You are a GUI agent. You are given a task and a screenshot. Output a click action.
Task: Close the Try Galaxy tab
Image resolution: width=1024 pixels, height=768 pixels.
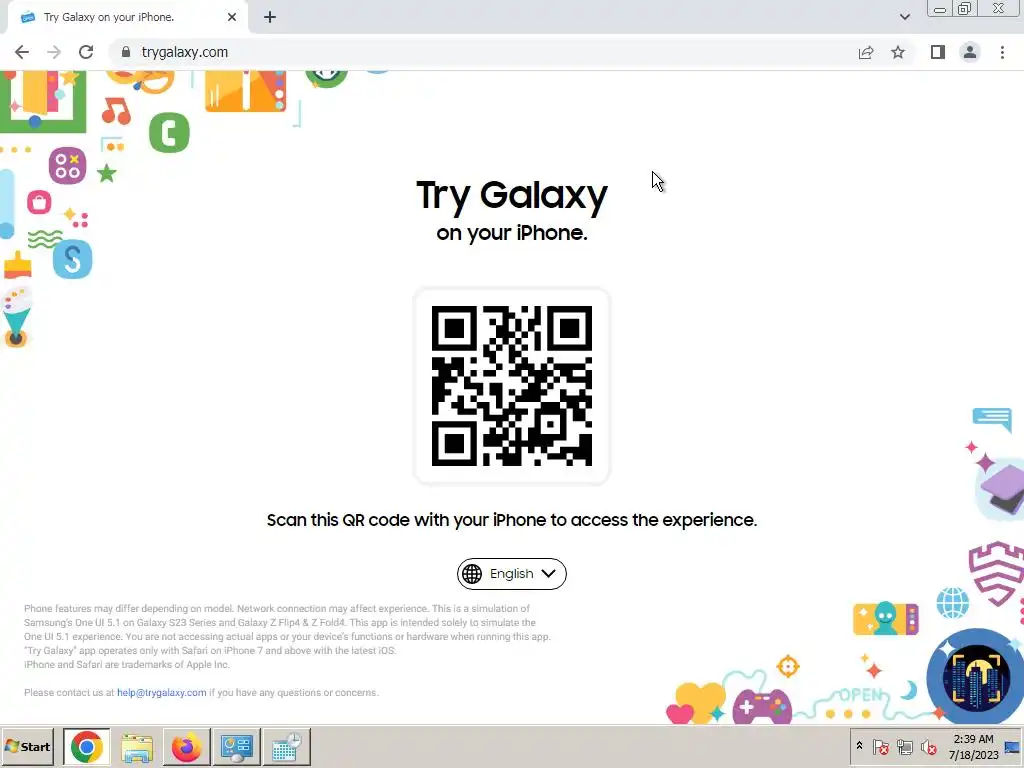[232, 18]
